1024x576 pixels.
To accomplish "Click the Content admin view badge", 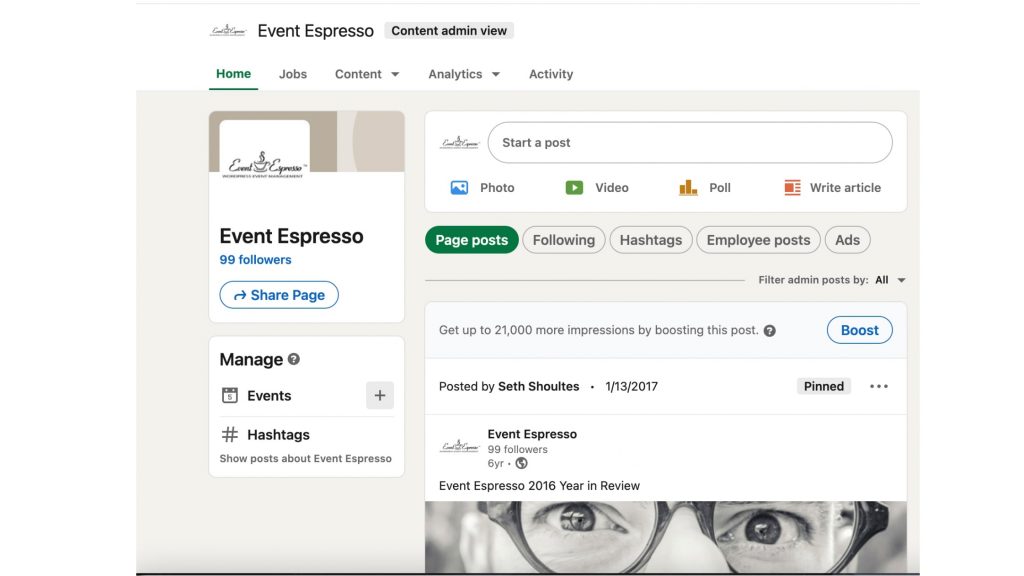I will (449, 31).
